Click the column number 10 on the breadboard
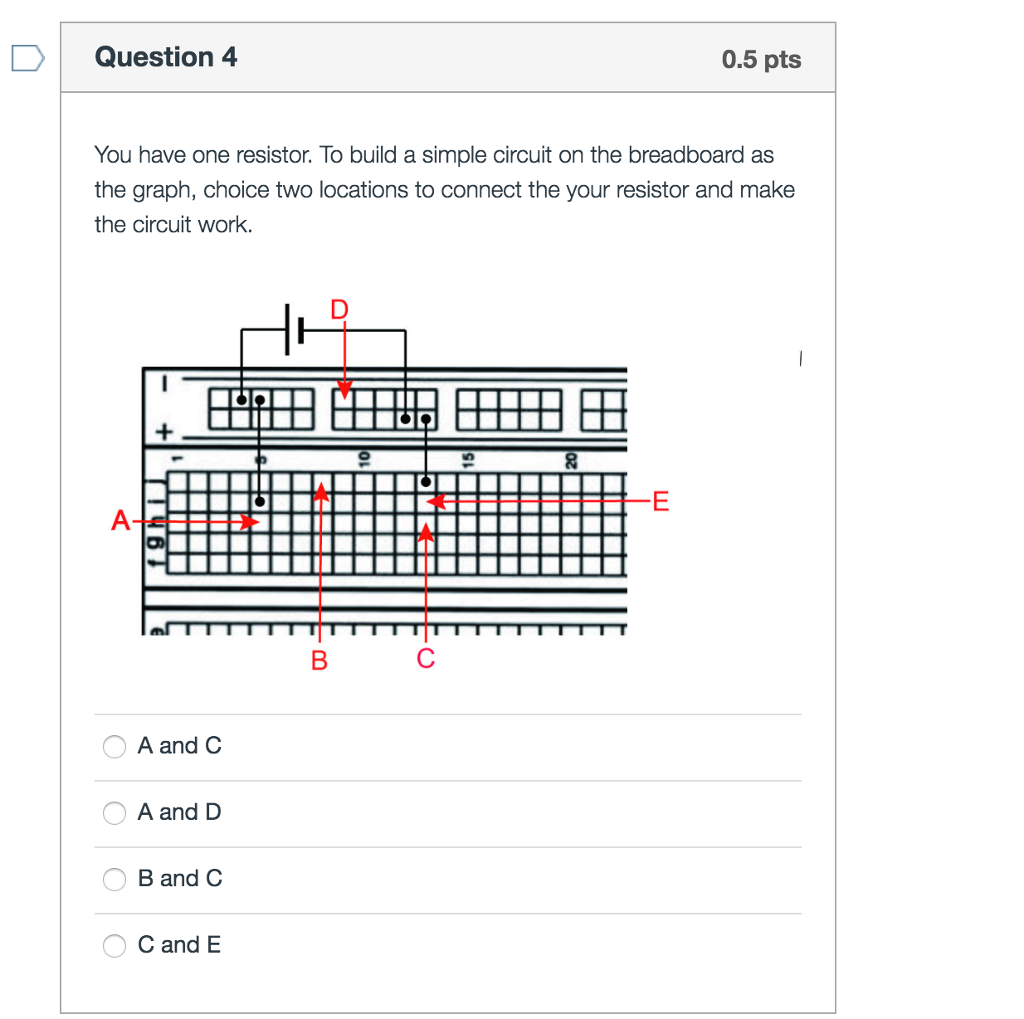Image resolution: width=1024 pixels, height=1019 pixels. click(365, 459)
